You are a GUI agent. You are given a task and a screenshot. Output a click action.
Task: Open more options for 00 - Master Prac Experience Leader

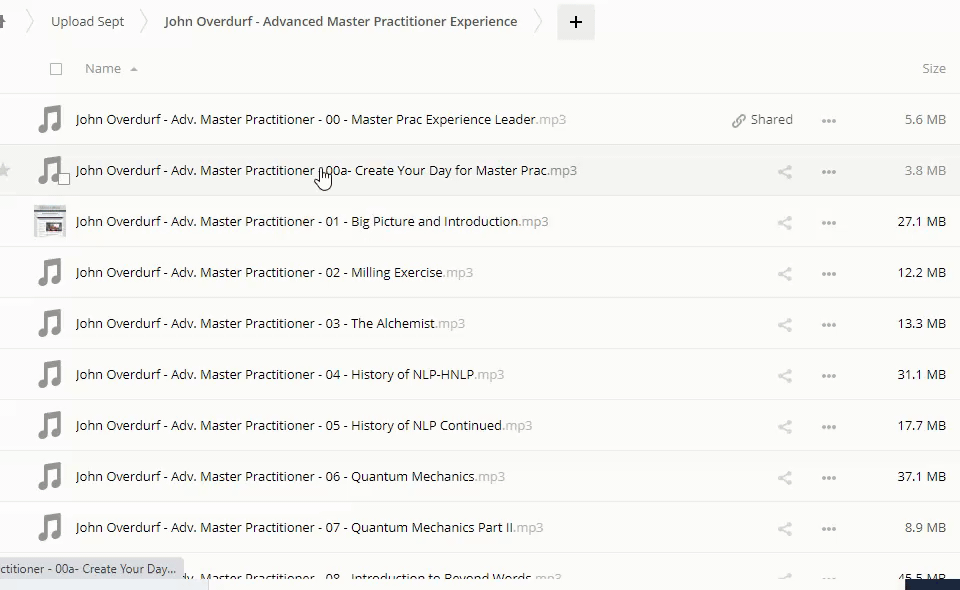click(828, 120)
